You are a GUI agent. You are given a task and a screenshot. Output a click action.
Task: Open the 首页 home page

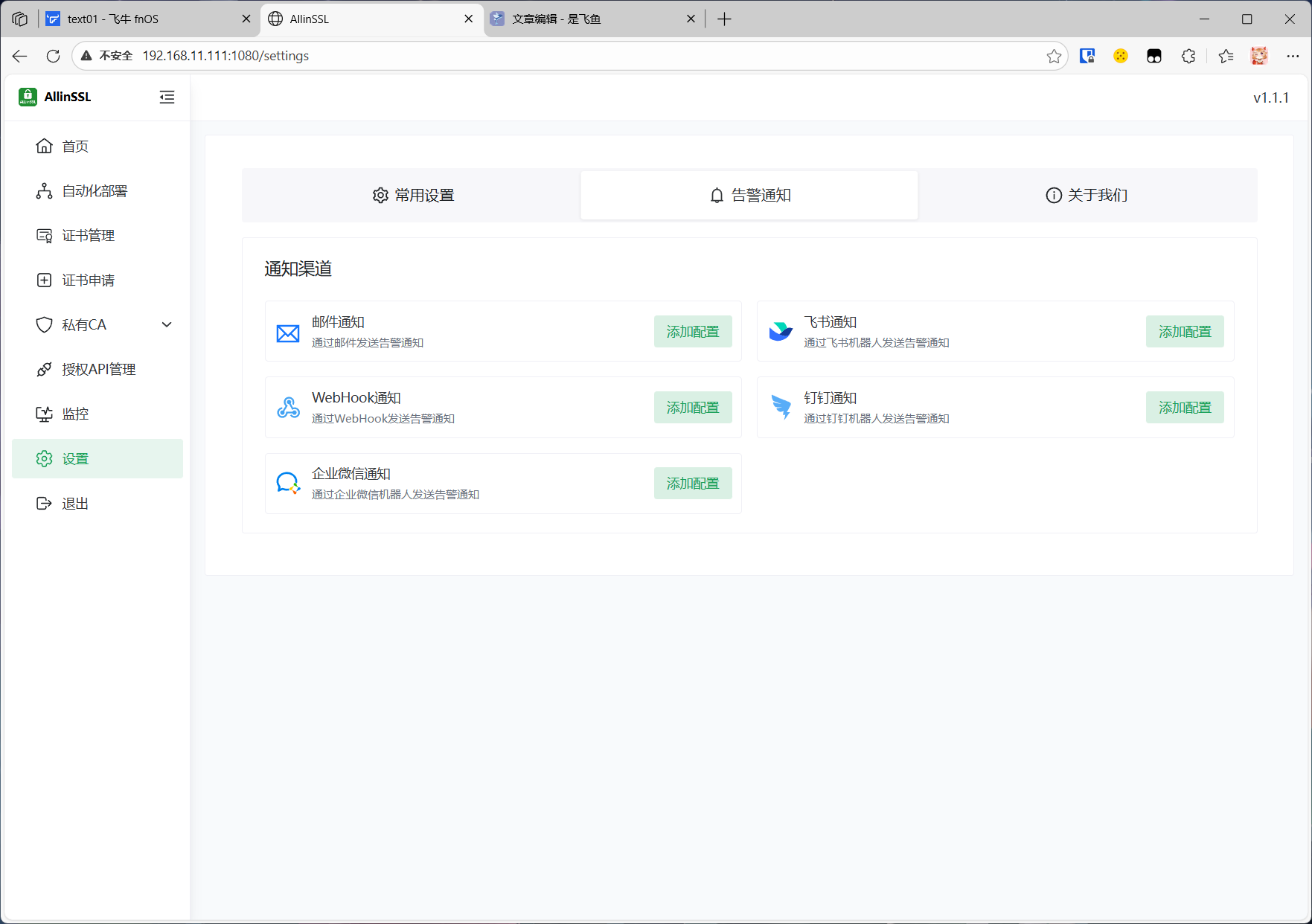[75, 147]
